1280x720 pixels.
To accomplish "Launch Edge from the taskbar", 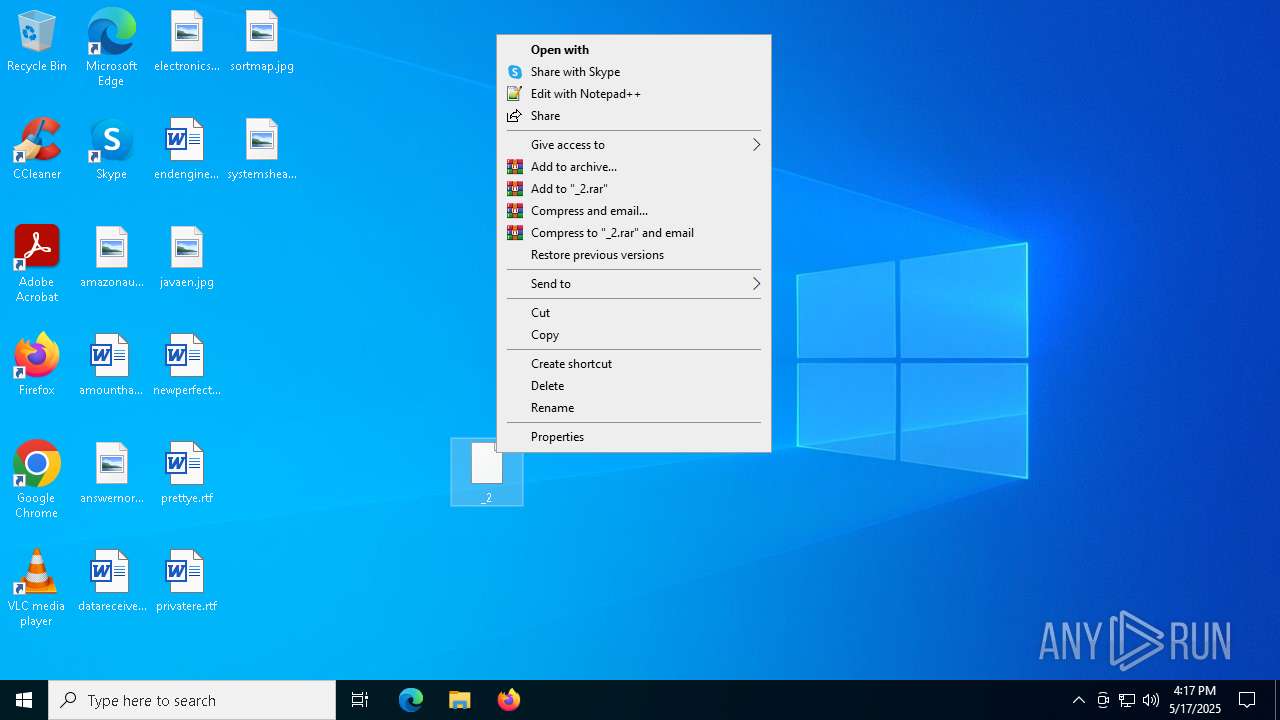I will pyautogui.click(x=411, y=700).
